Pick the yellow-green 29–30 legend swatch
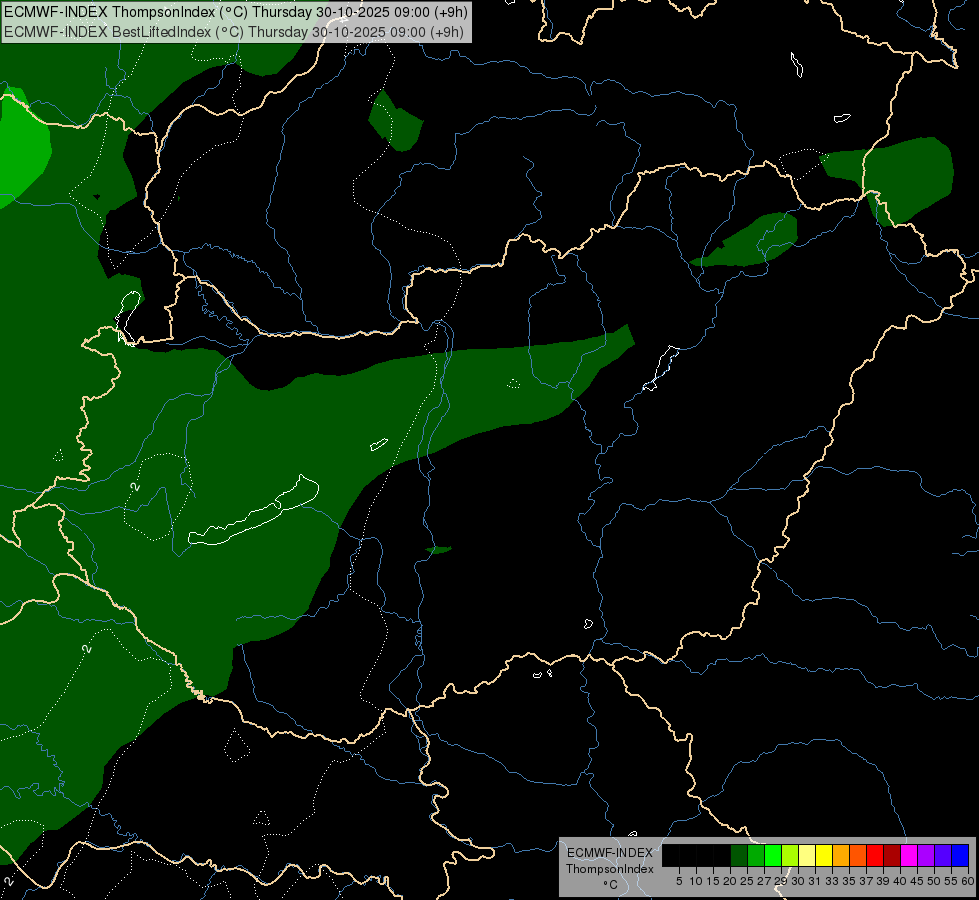979x900 pixels. 790,855
